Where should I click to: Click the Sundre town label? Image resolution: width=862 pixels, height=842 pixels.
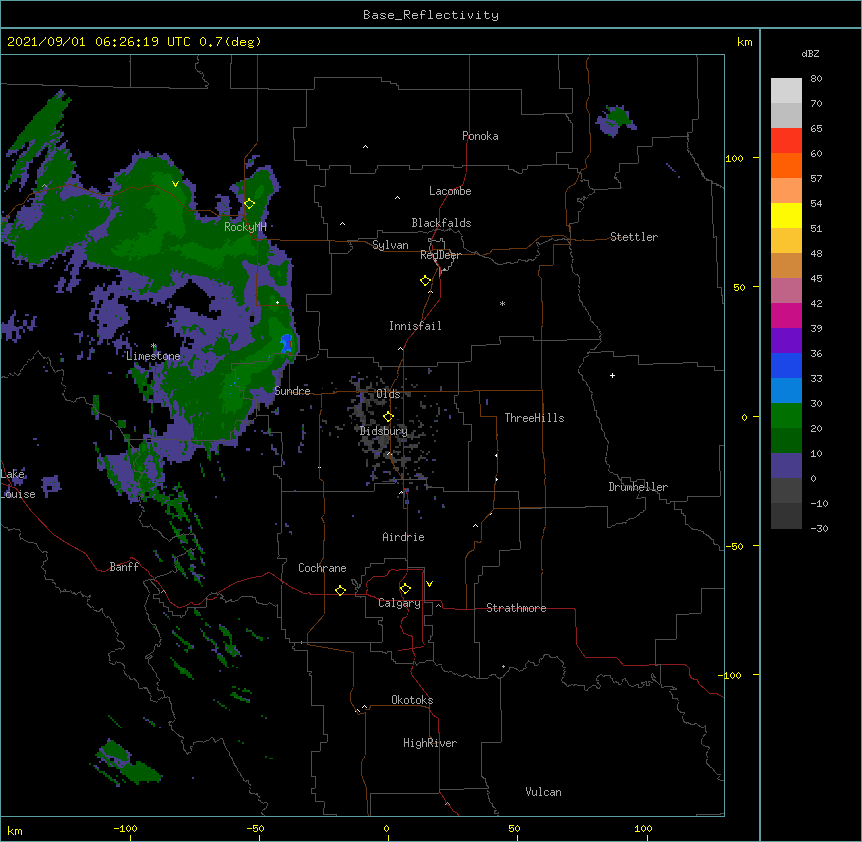point(292,391)
